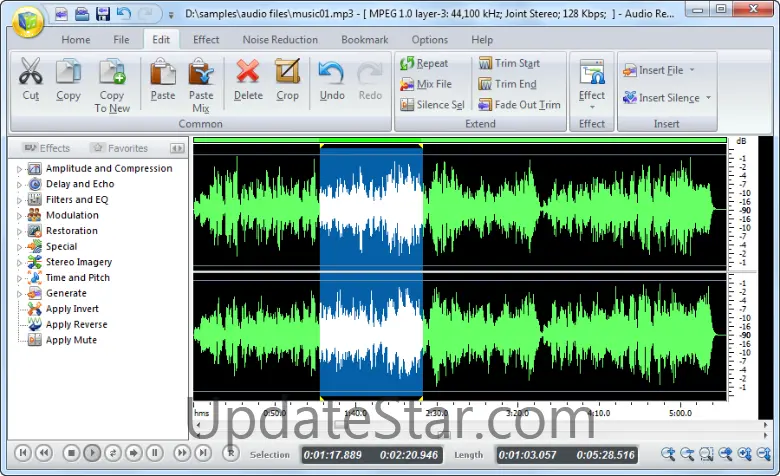Click the Fade Out Trim command
The width and height of the screenshot is (780, 476).
[519, 105]
